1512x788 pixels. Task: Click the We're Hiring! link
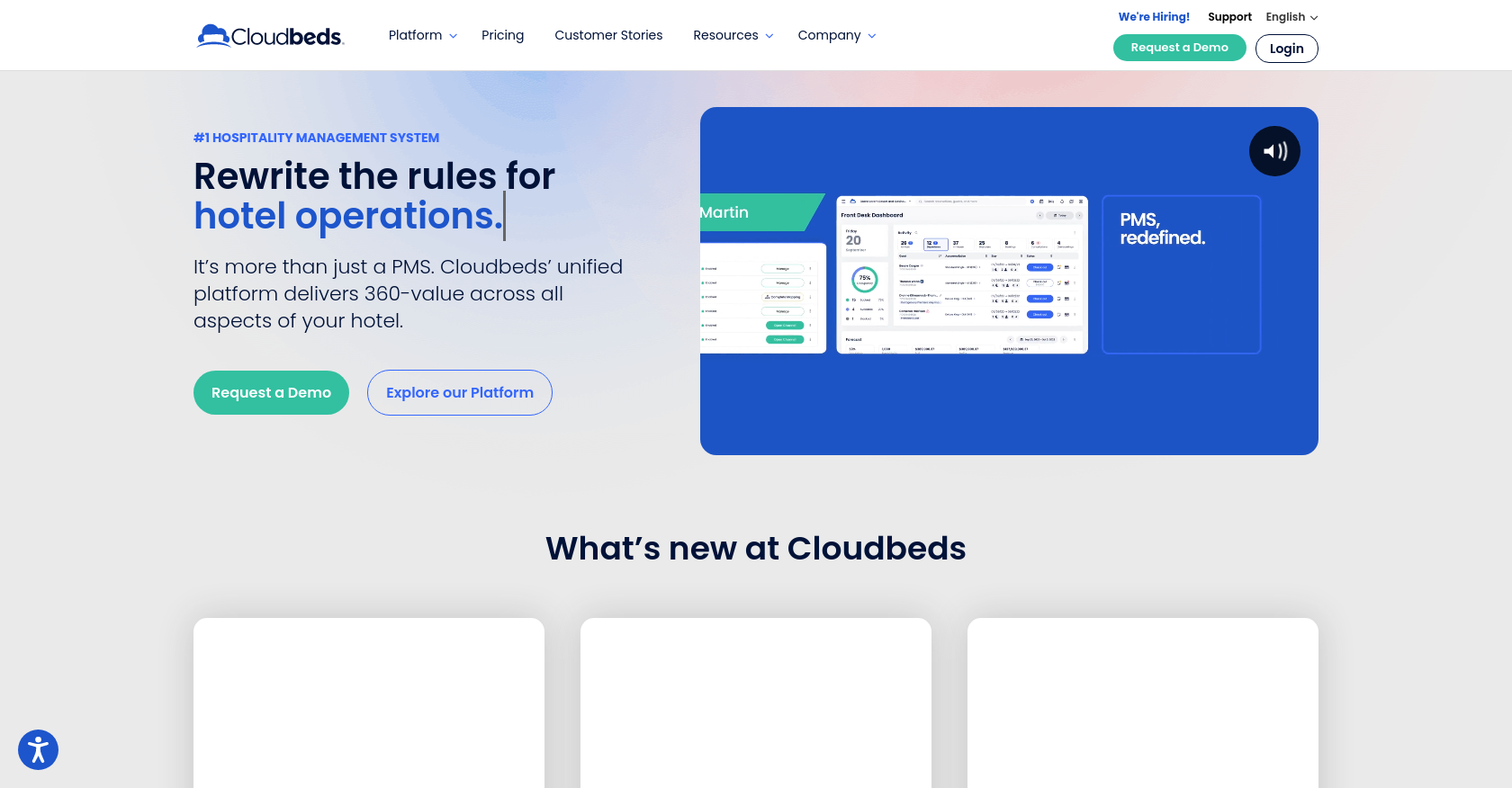point(1154,17)
